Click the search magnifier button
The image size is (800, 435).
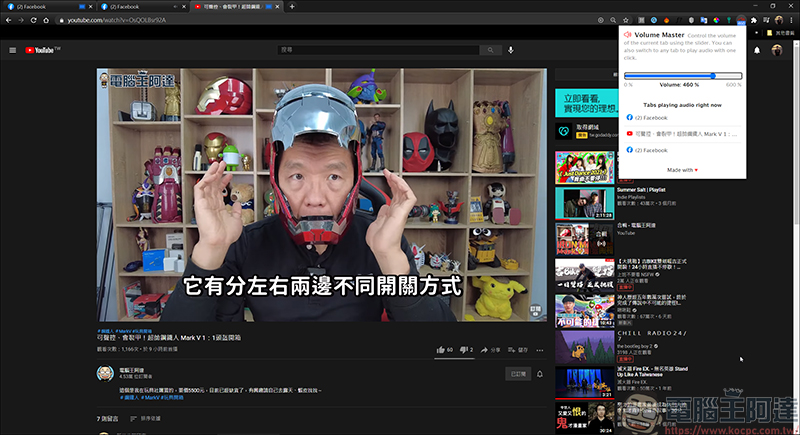(x=490, y=50)
